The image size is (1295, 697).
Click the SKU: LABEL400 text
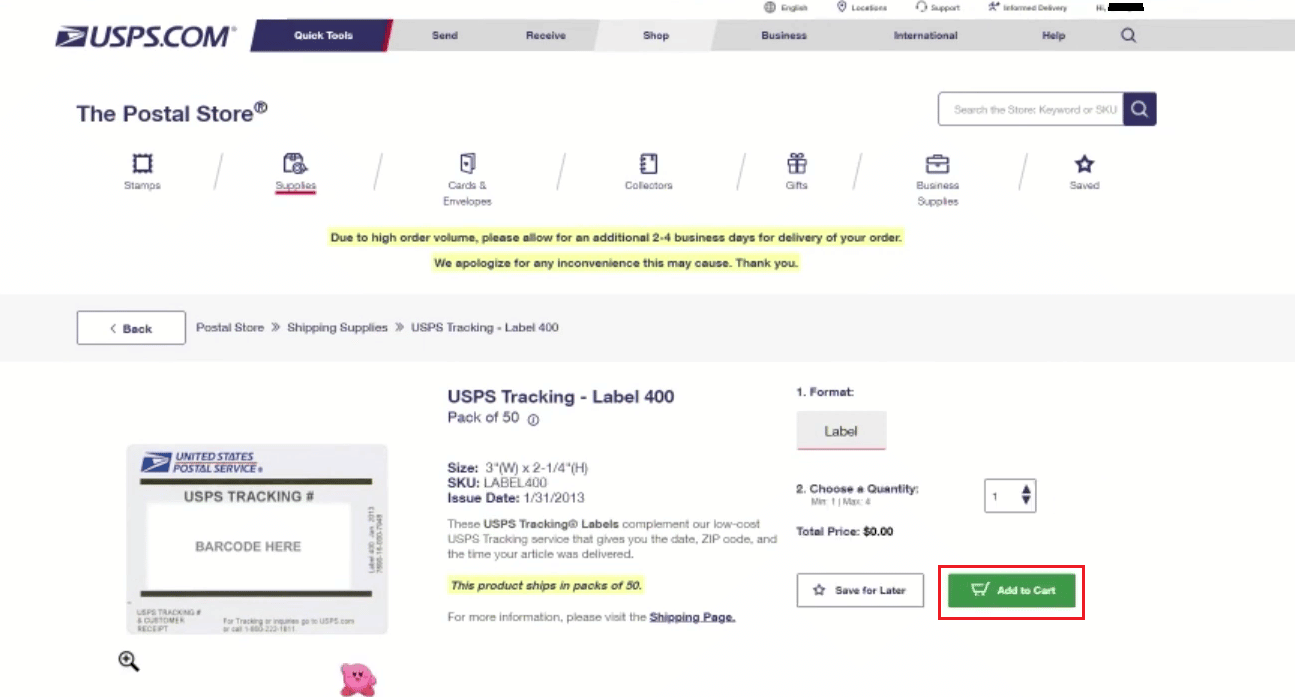[x=497, y=483]
